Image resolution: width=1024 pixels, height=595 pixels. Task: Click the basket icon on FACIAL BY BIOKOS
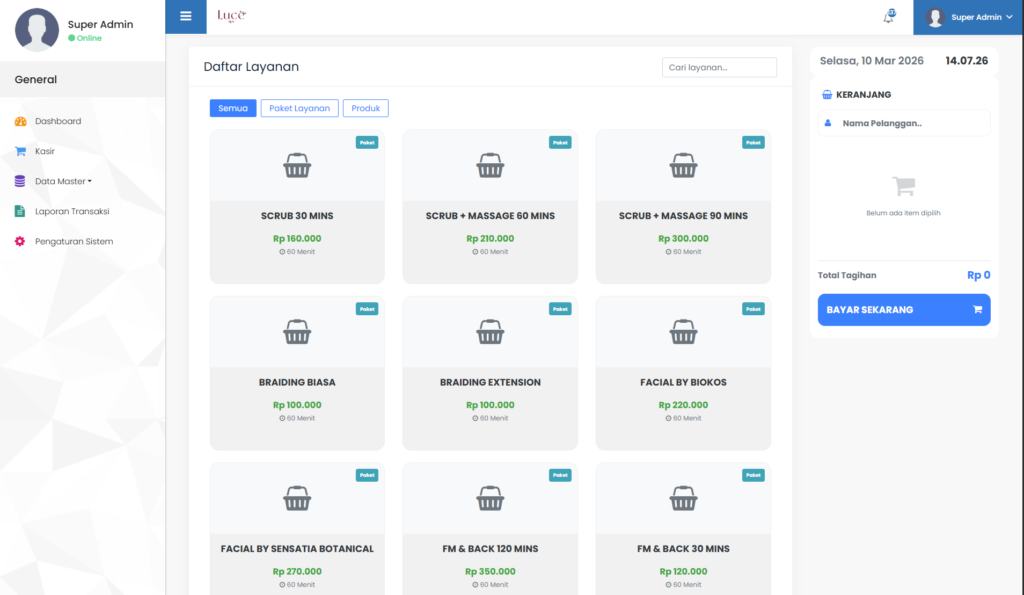(x=683, y=332)
